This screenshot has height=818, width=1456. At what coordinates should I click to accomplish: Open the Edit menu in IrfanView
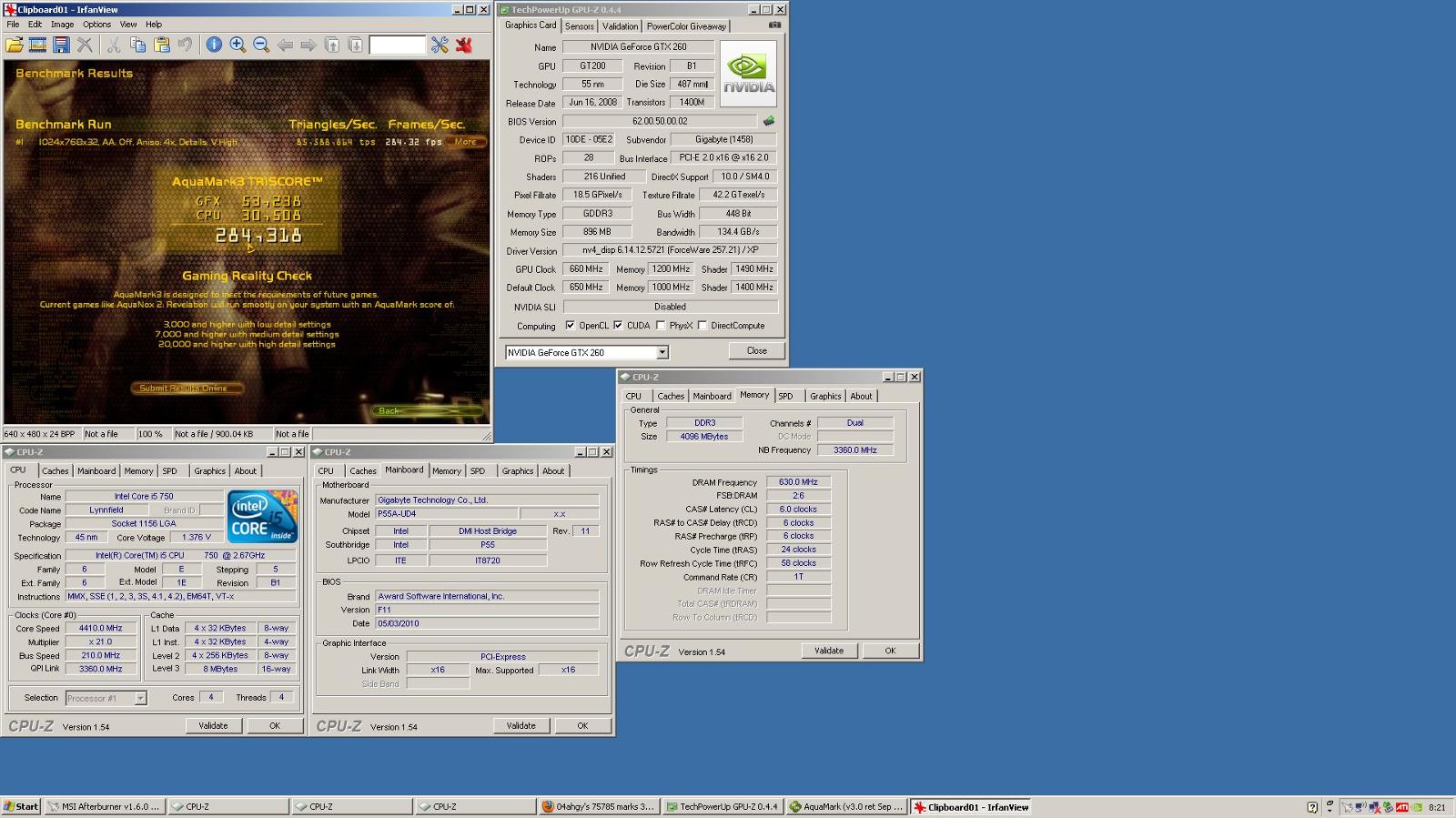(x=35, y=25)
